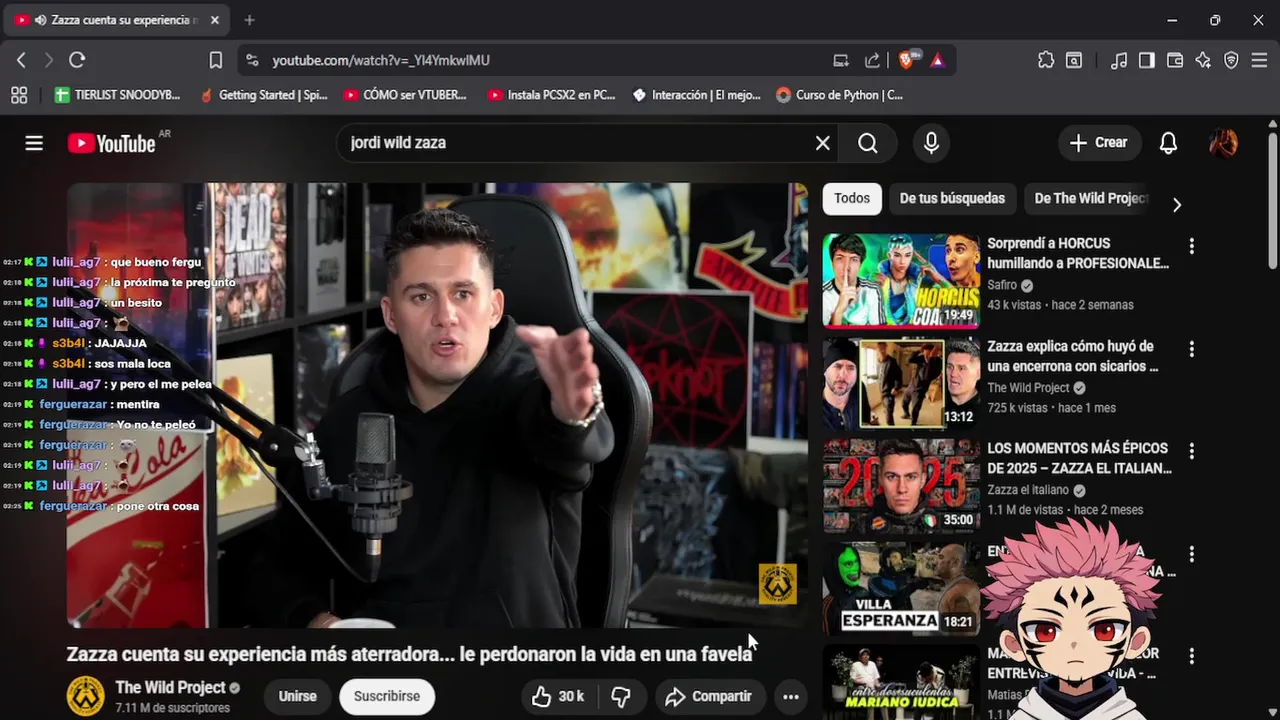Screen dimensions: 1280x720
Task: Open Interacción | El mejo... bookmark
Action: [696, 95]
